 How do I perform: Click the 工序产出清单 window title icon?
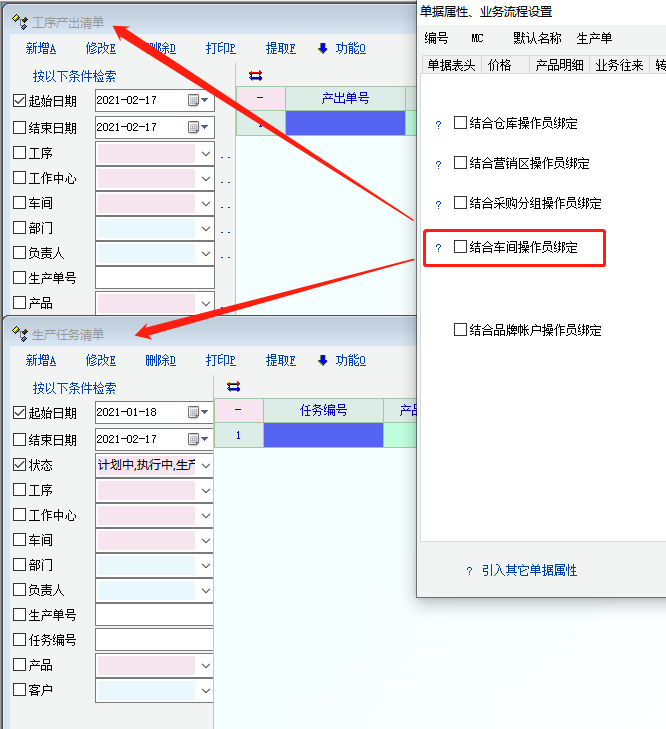[x=19, y=22]
